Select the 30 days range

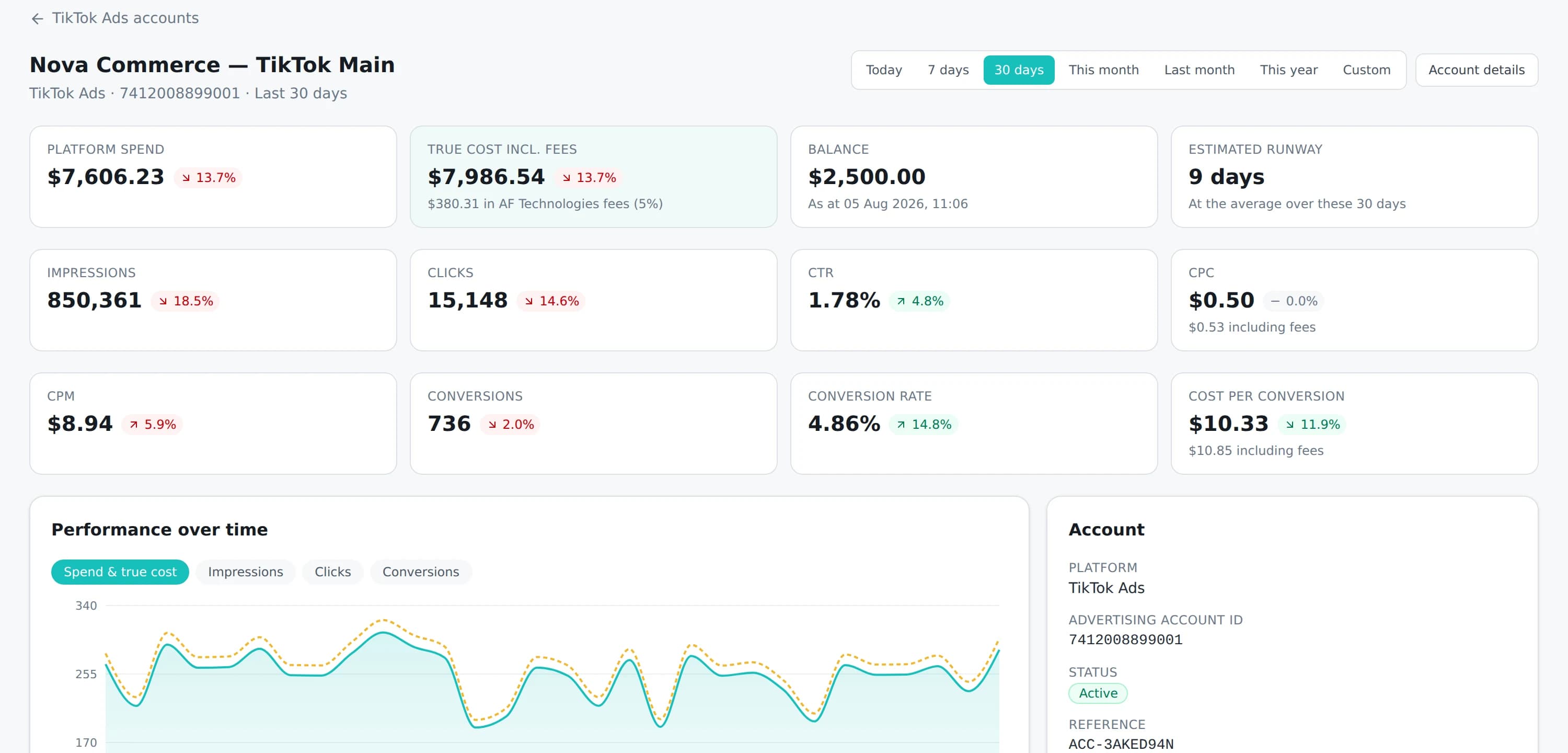click(1018, 70)
